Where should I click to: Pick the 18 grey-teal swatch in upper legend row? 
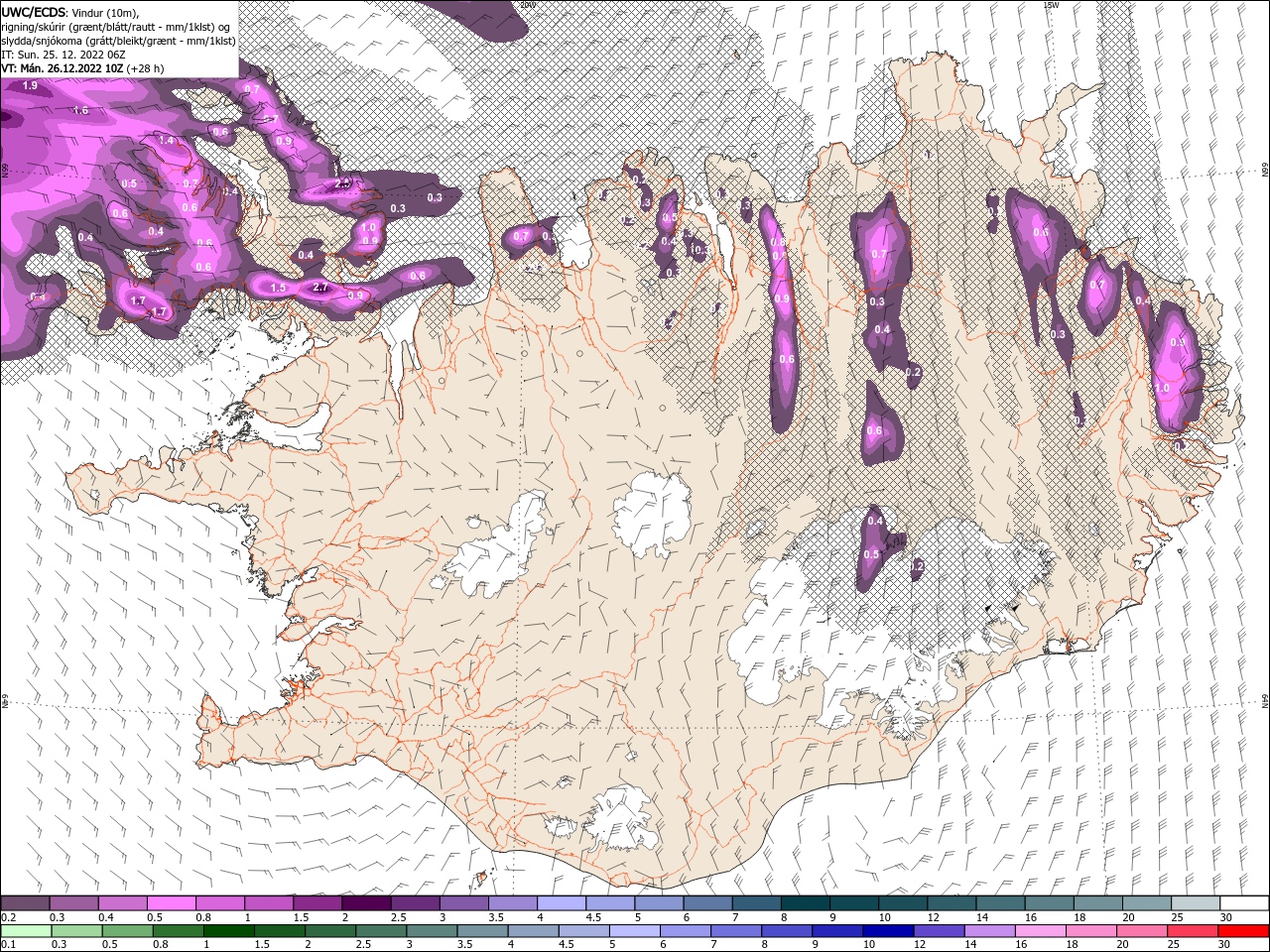(x=1097, y=903)
